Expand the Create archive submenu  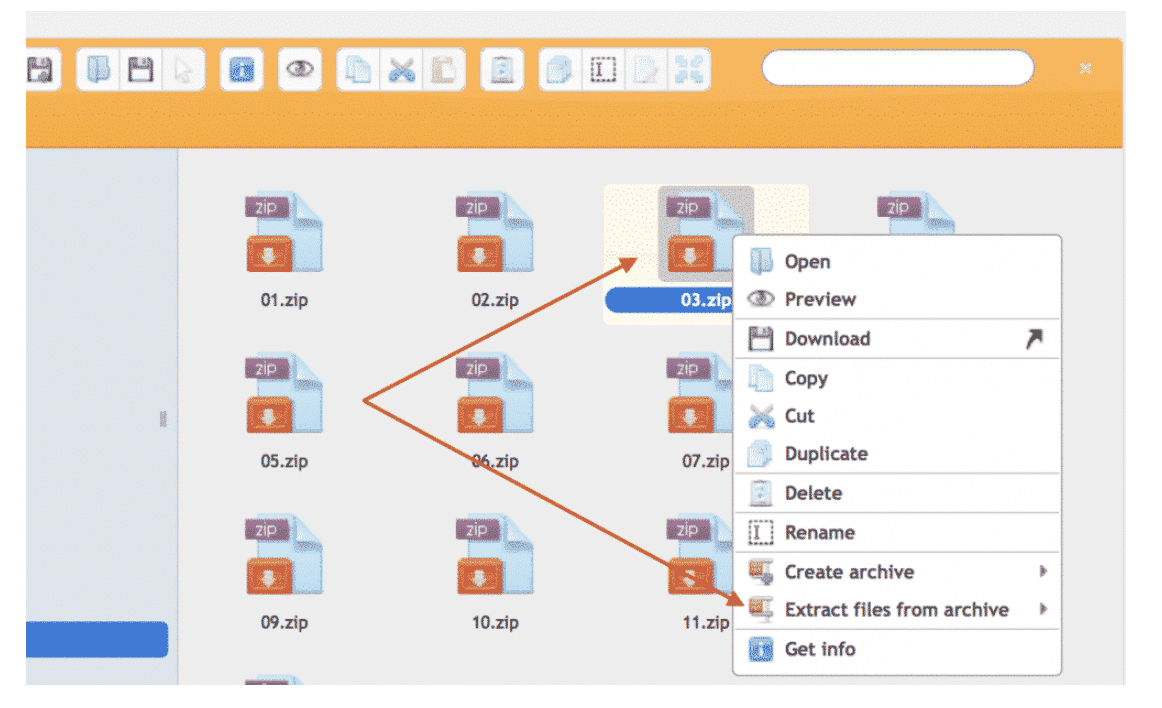[897, 572]
